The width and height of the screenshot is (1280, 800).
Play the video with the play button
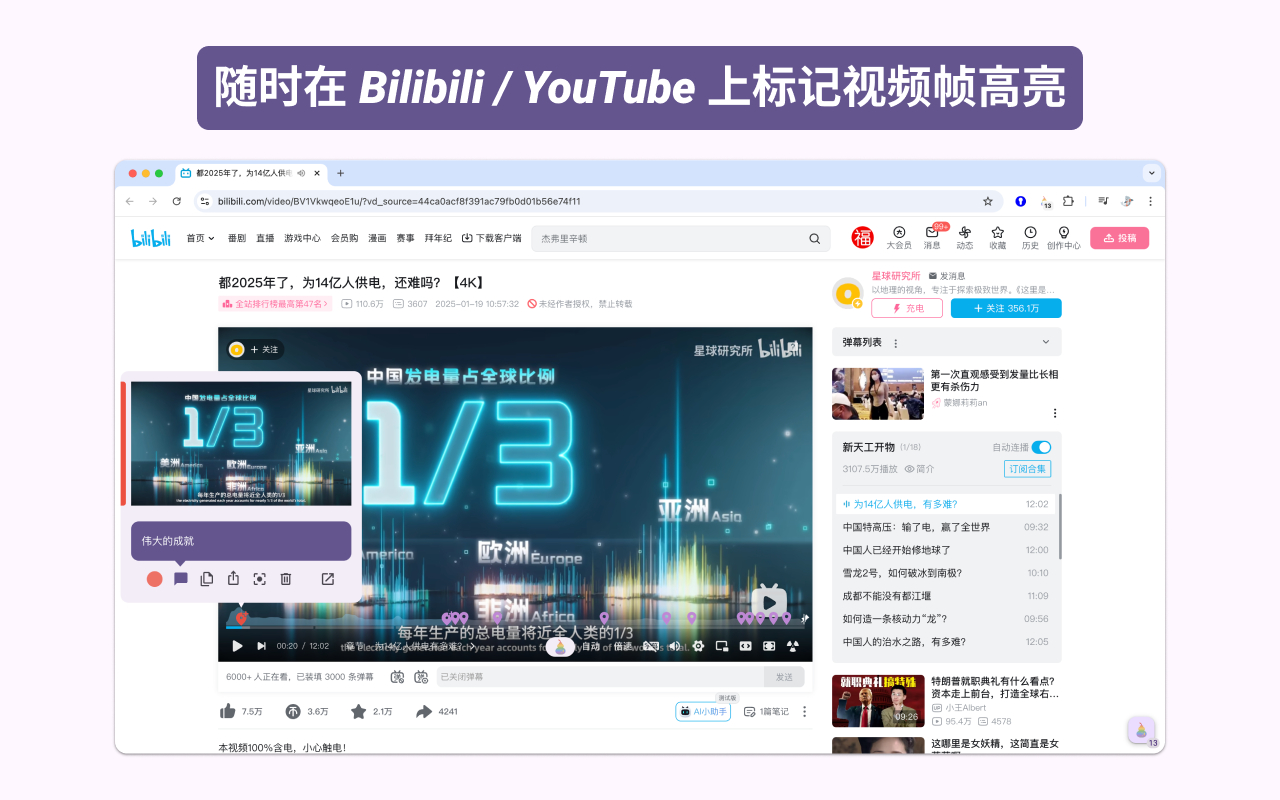click(x=237, y=646)
